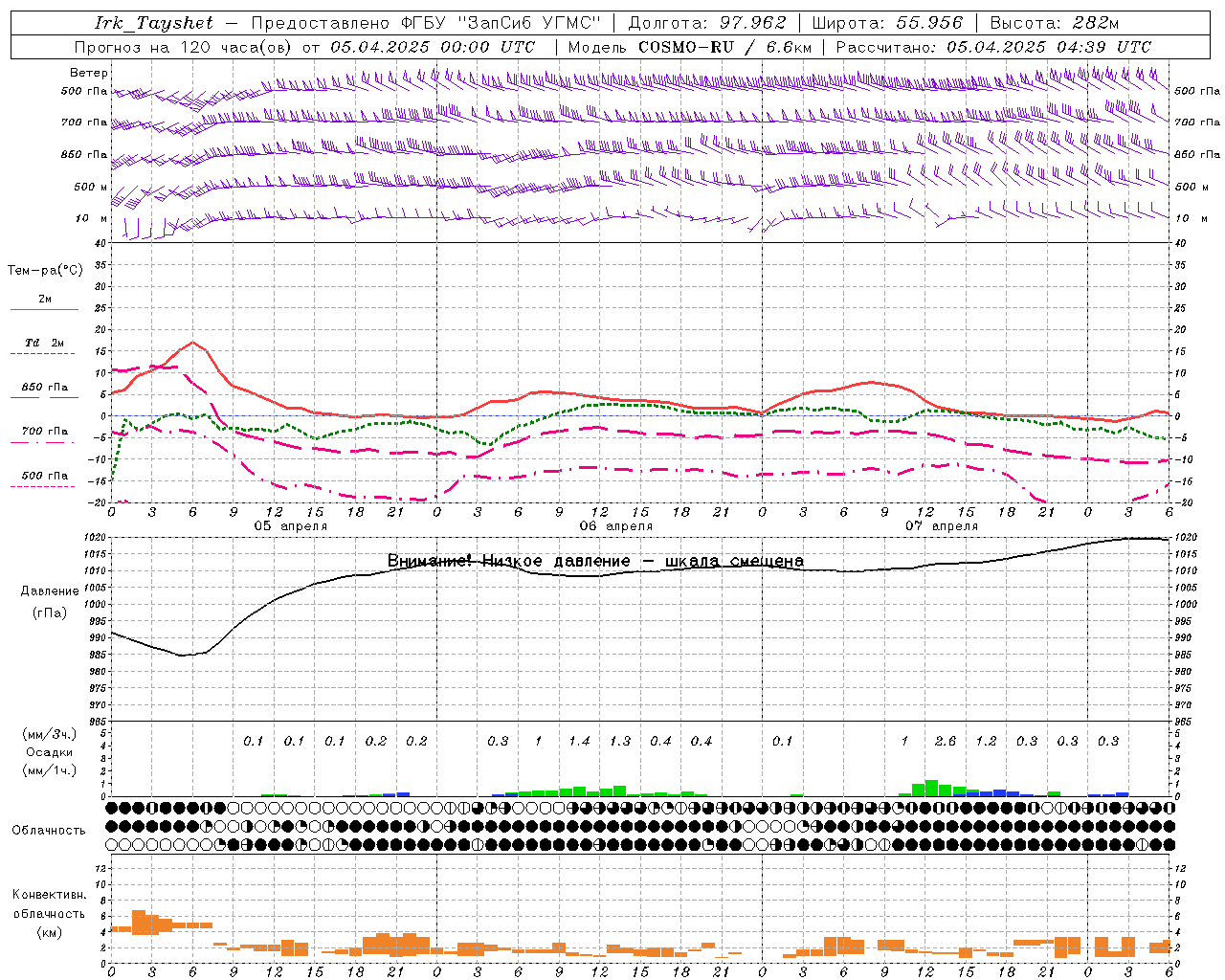
Task: Select the Модель COSMO-RU / 6.6км label
Action: 690,47
